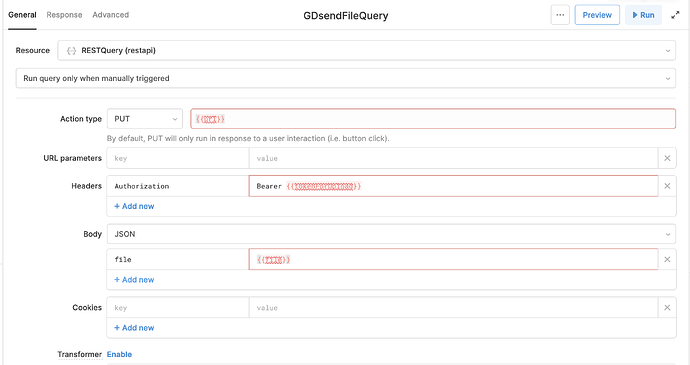Click the Bearer token value field
Viewport: 690px width, 365px height.
453,186
